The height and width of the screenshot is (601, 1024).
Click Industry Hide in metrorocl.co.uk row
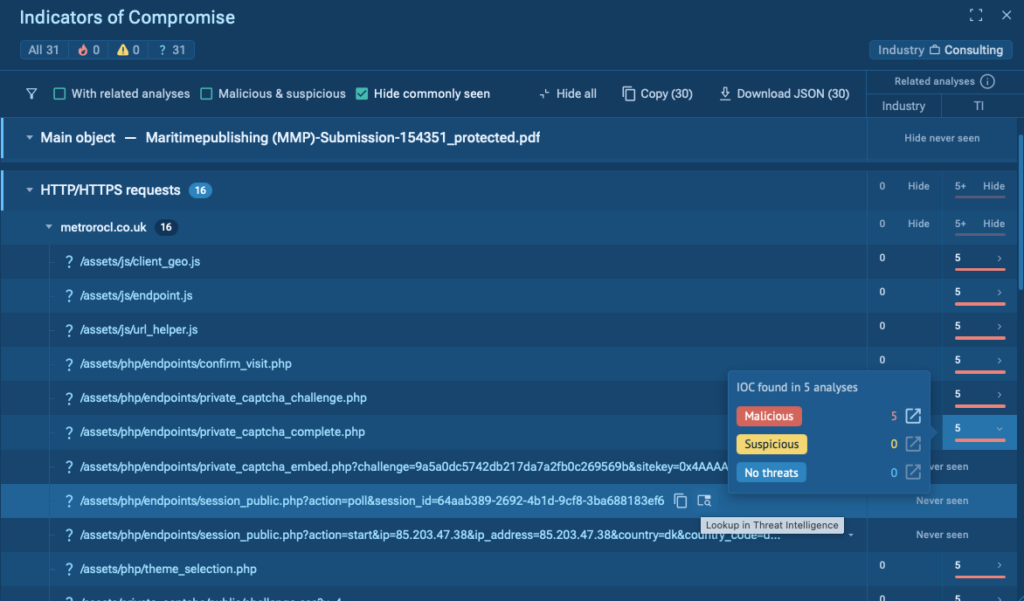click(918, 223)
